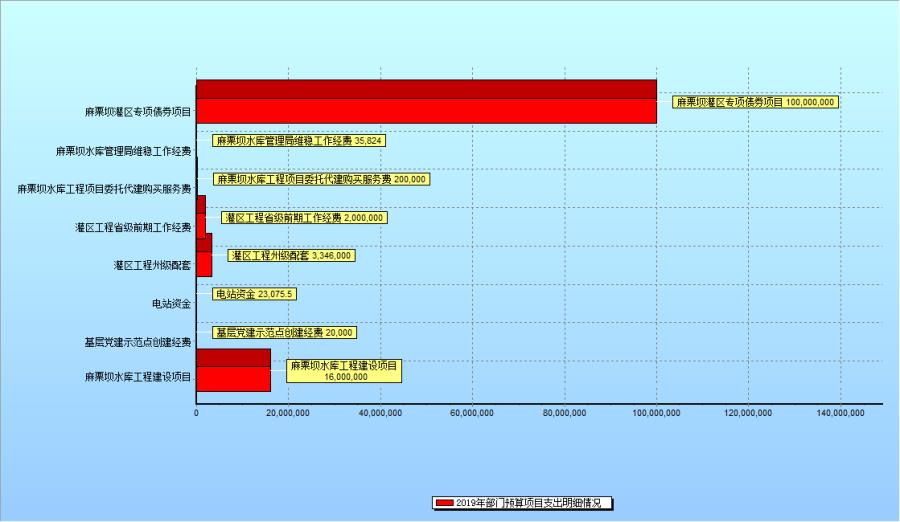Viewport: 900px width, 522px height.
Task: Select the data label showing 2,000,000
Action: [x=304, y=218]
